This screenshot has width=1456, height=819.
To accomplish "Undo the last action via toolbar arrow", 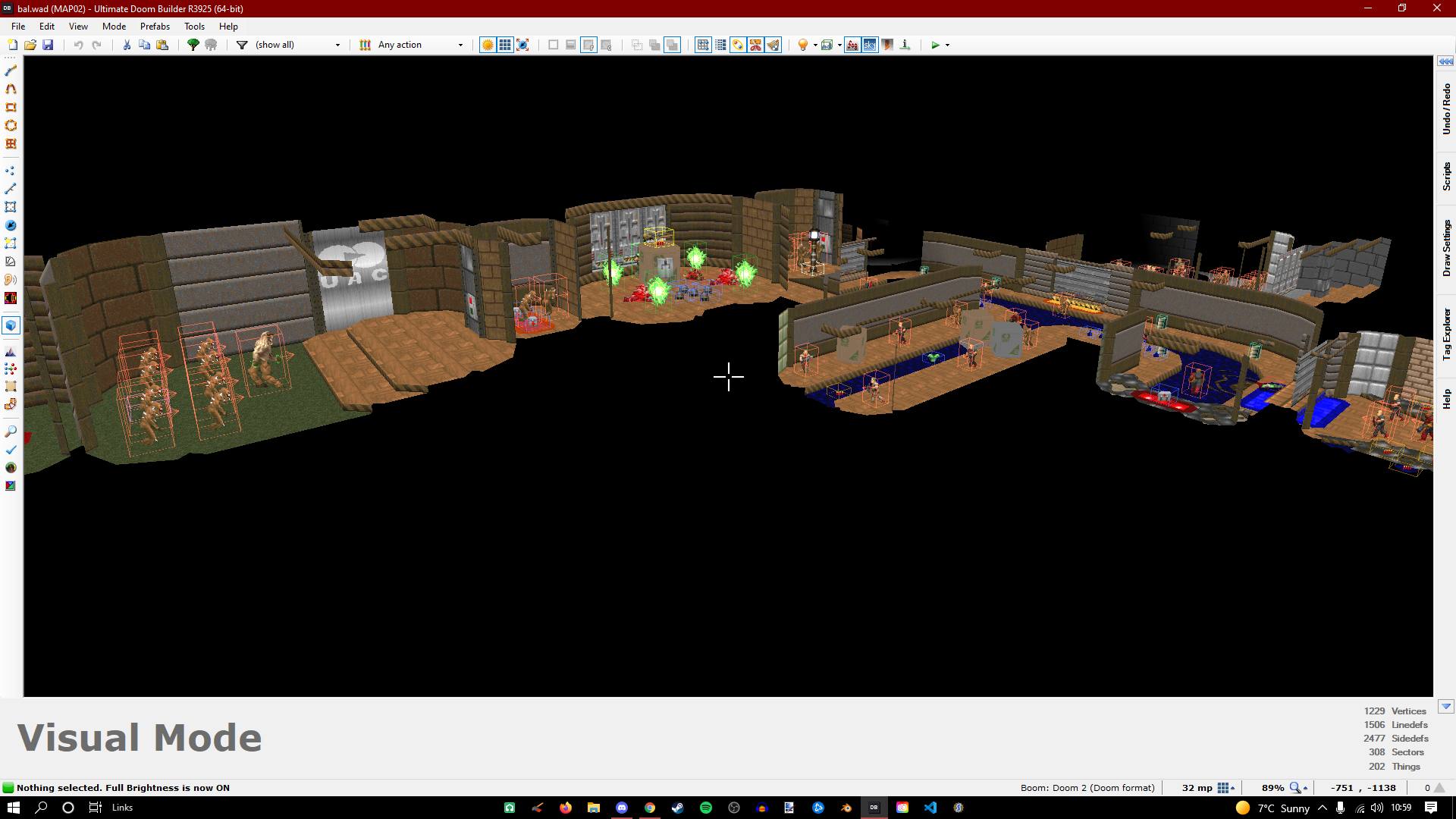I will (78, 45).
